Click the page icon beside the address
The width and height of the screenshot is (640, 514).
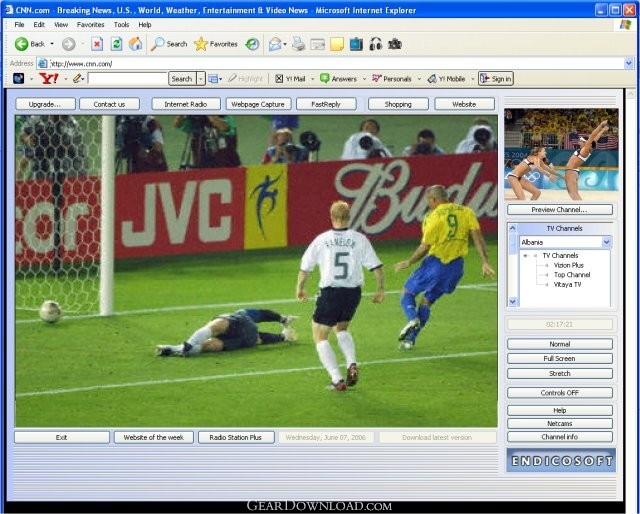(42, 63)
